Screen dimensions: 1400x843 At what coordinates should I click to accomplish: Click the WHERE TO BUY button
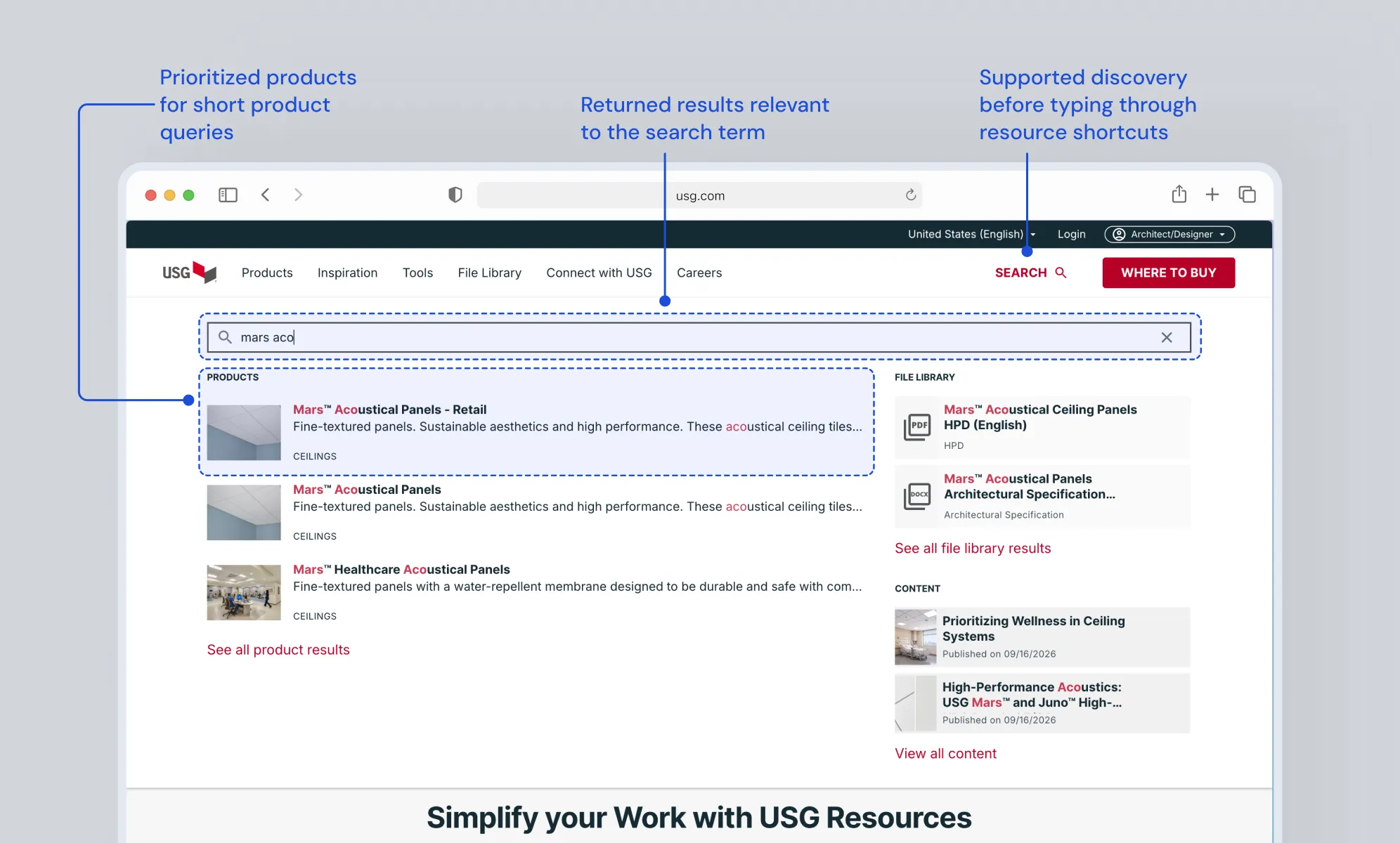tap(1168, 273)
